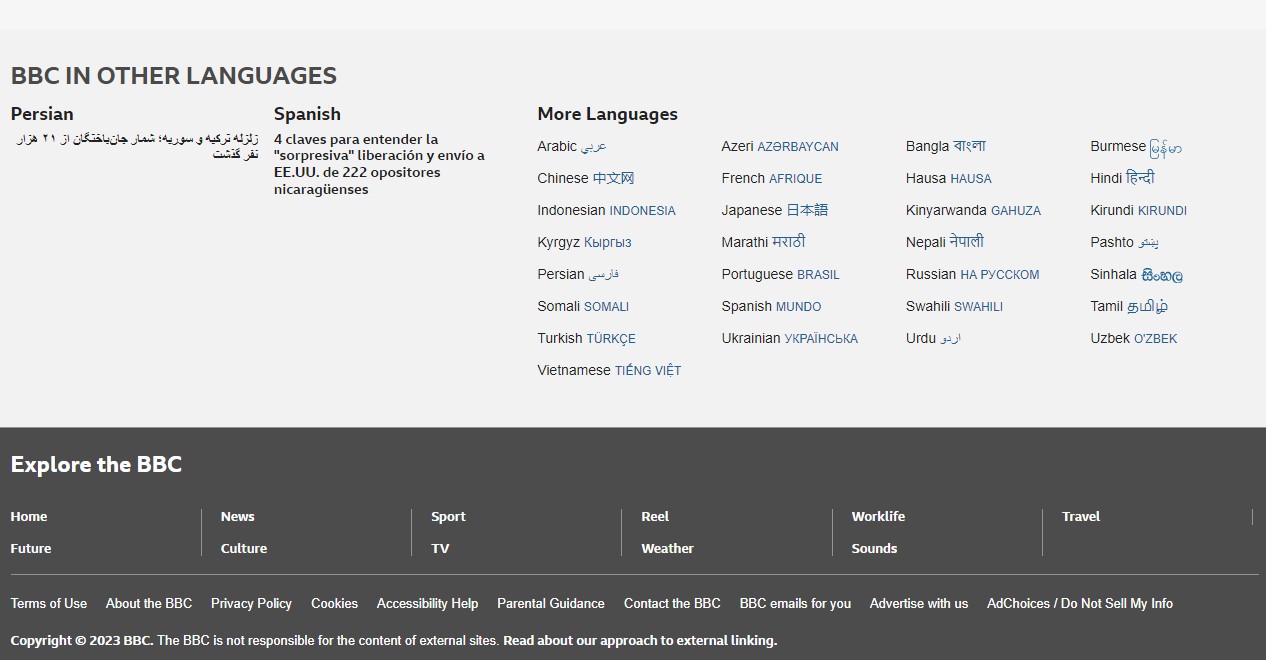1266x660 pixels.
Task: Click Contact the BBC
Action: click(x=671, y=603)
